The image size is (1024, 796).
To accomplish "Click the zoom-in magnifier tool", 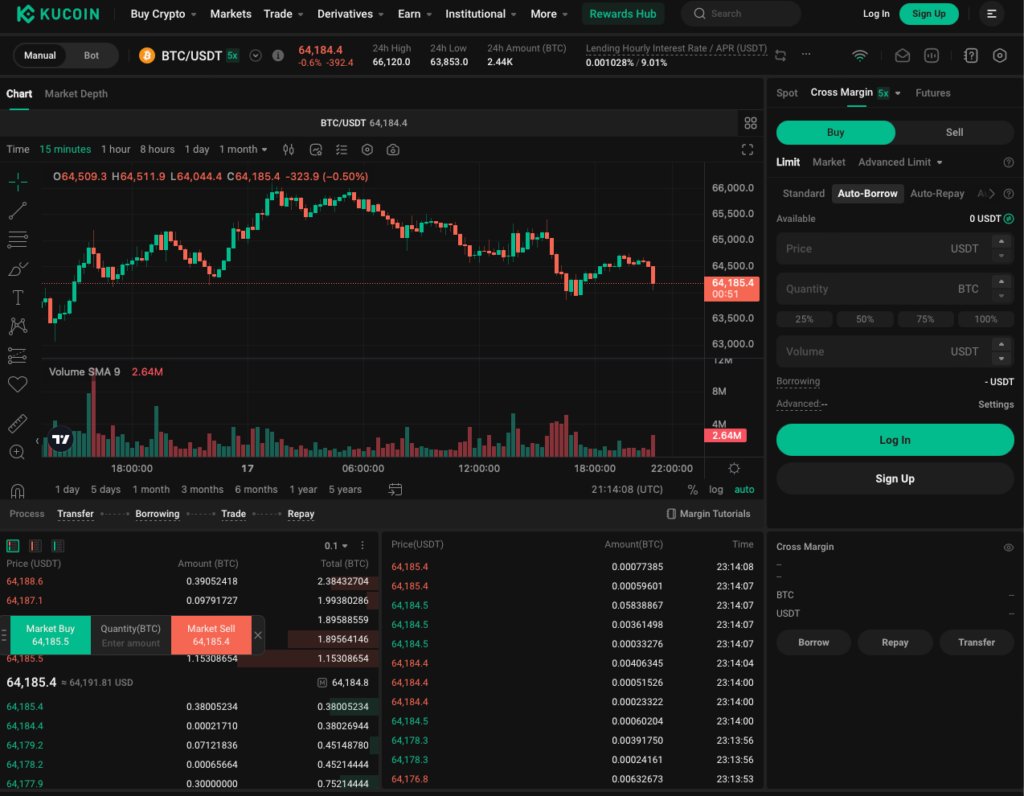I will tap(18, 451).
